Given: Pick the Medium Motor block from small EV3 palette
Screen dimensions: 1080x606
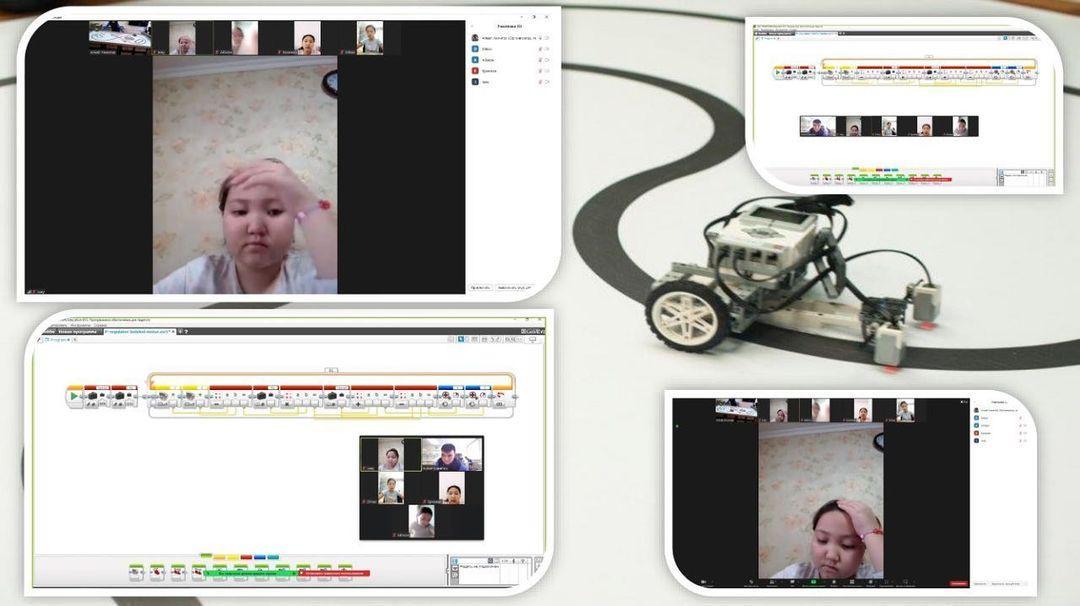Looking at the screenshot, I should point(815,179).
